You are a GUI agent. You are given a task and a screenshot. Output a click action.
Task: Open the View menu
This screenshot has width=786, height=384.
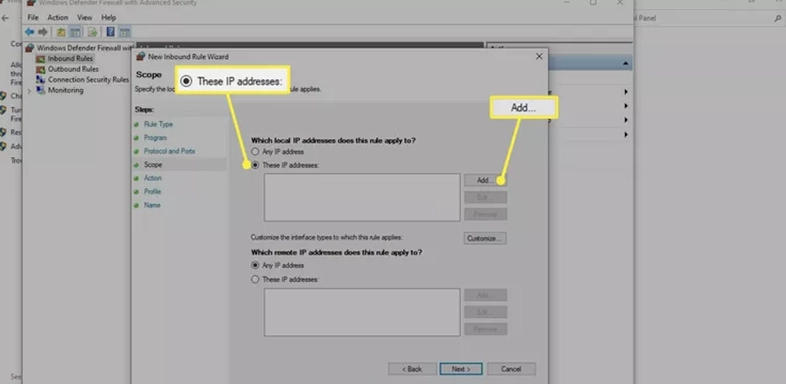(85, 18)
